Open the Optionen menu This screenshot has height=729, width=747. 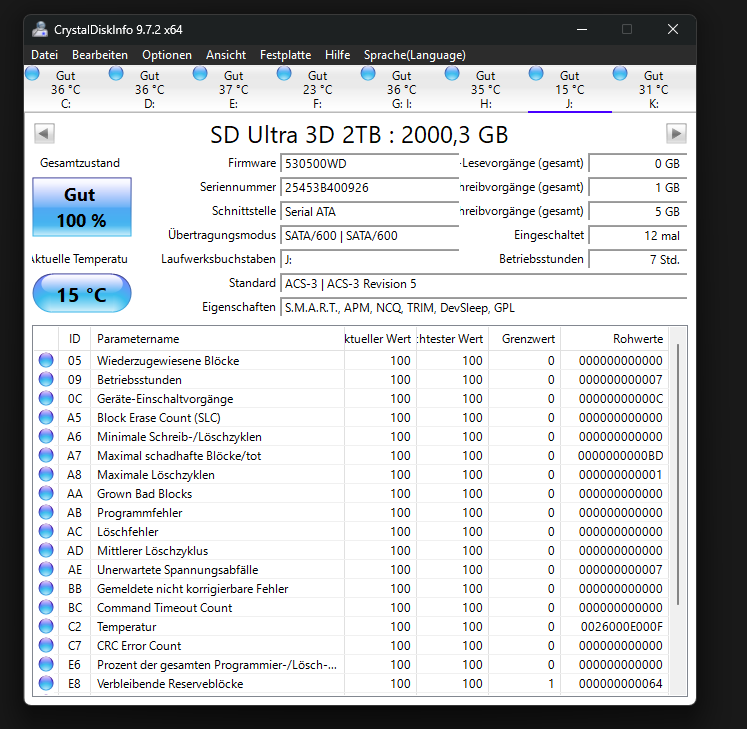point(167,55)
